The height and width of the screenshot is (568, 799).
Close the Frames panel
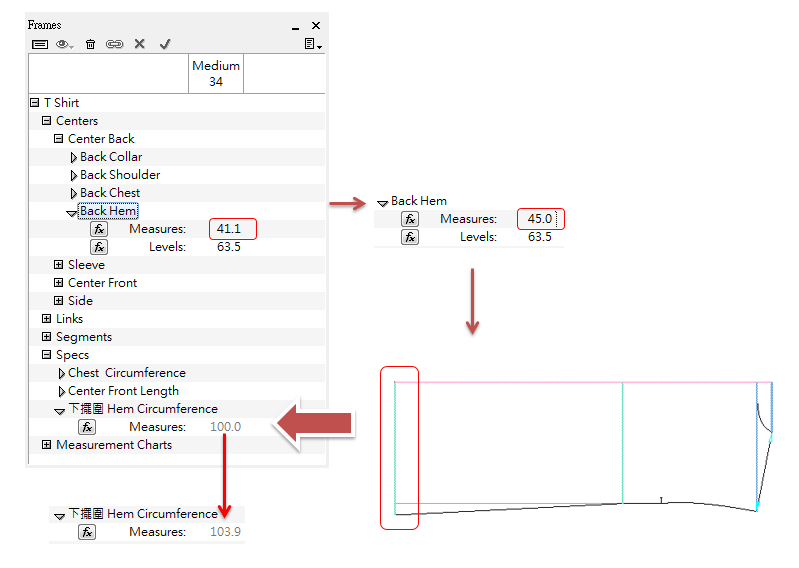[316, 25]
